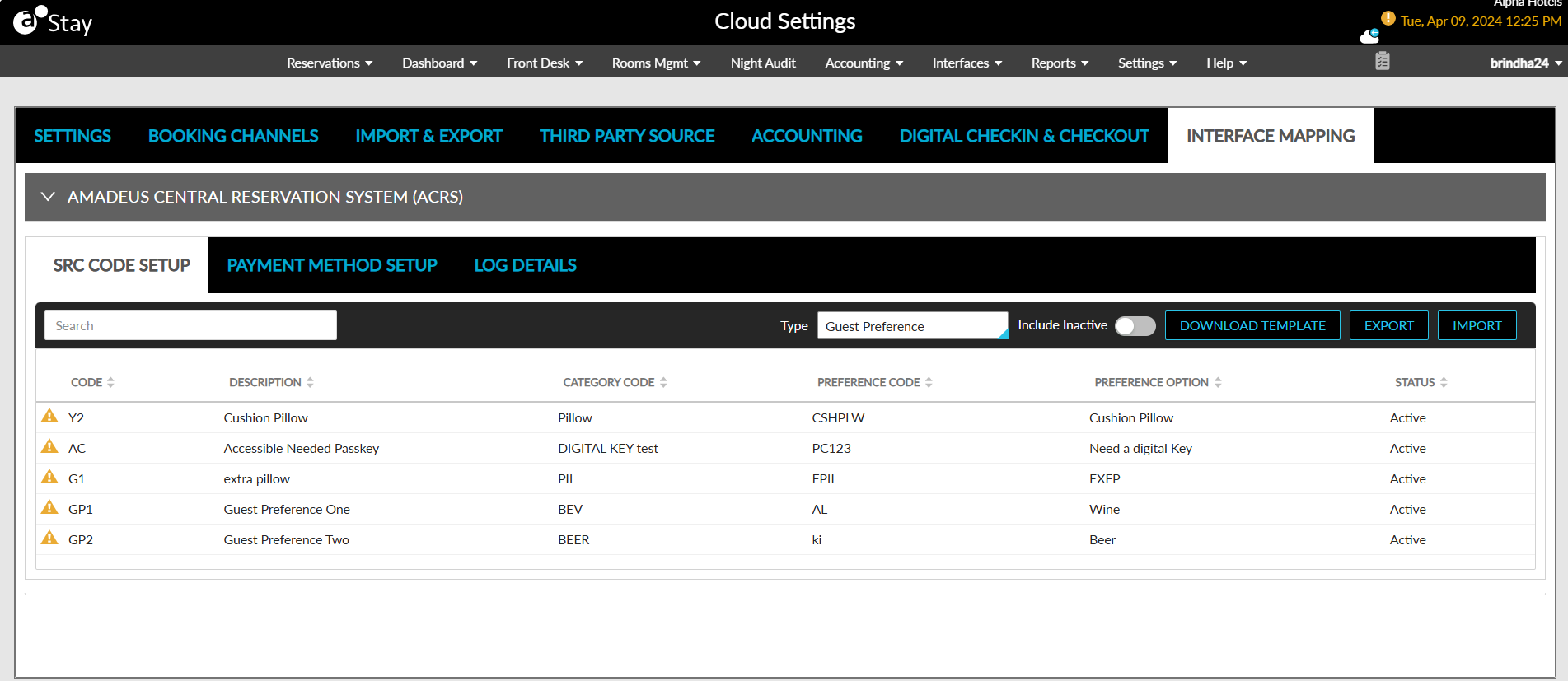Switch to the Import & Export tab

428,136
